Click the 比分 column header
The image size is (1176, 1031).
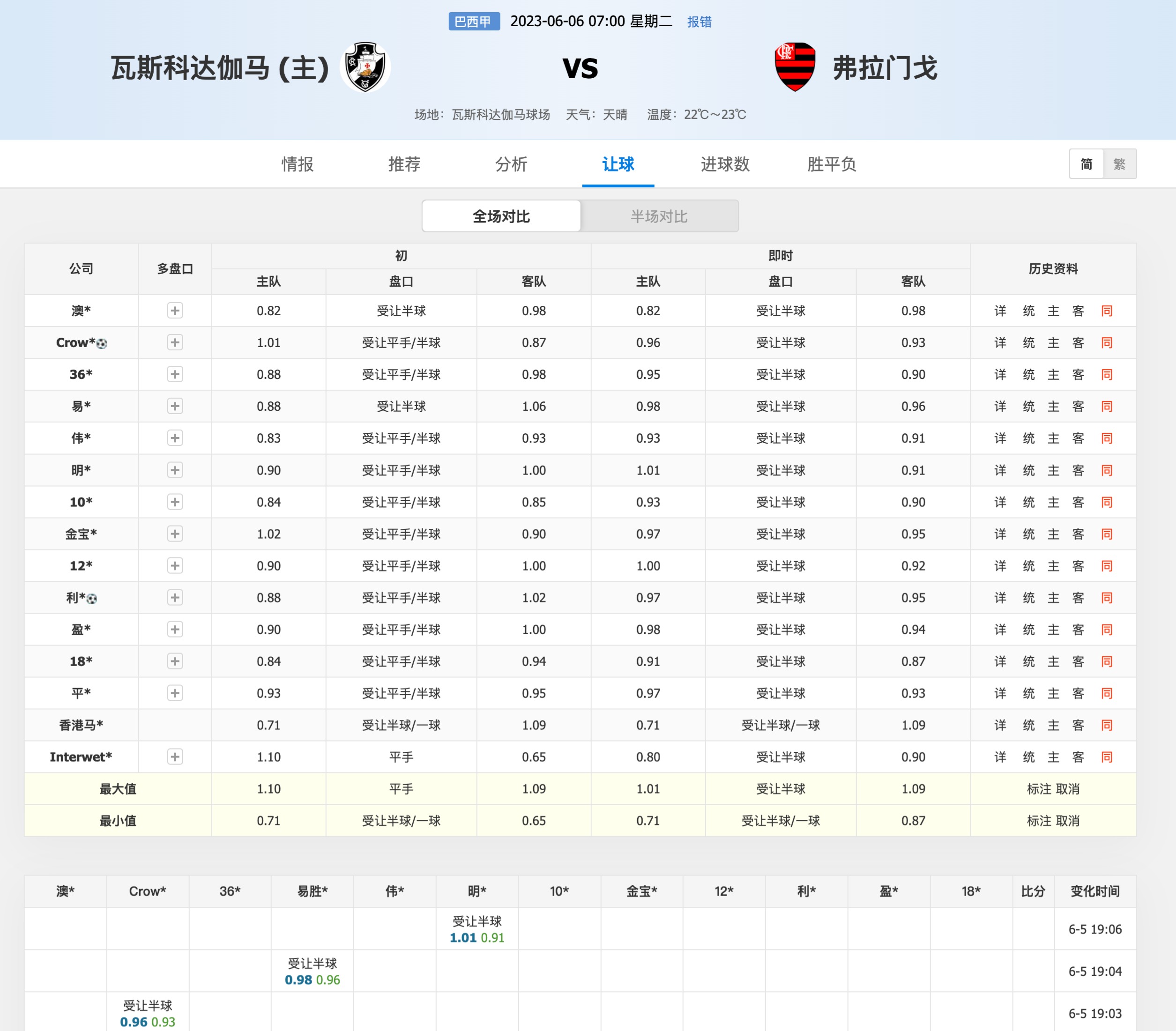point(1033,891)
